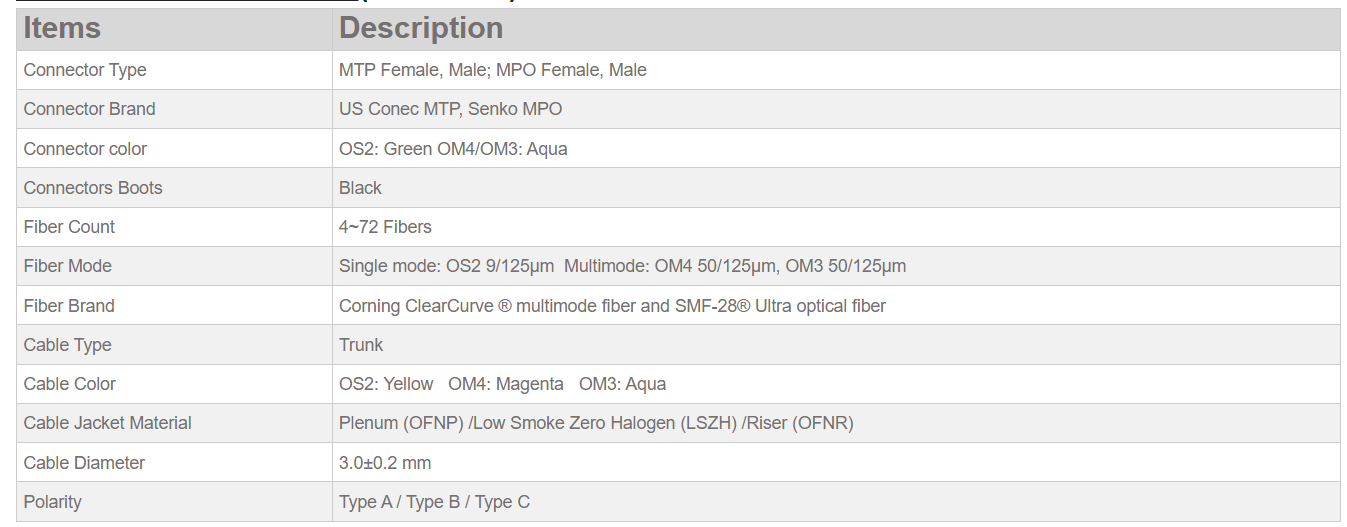Click the '4~72 Fibers' value

385,227
